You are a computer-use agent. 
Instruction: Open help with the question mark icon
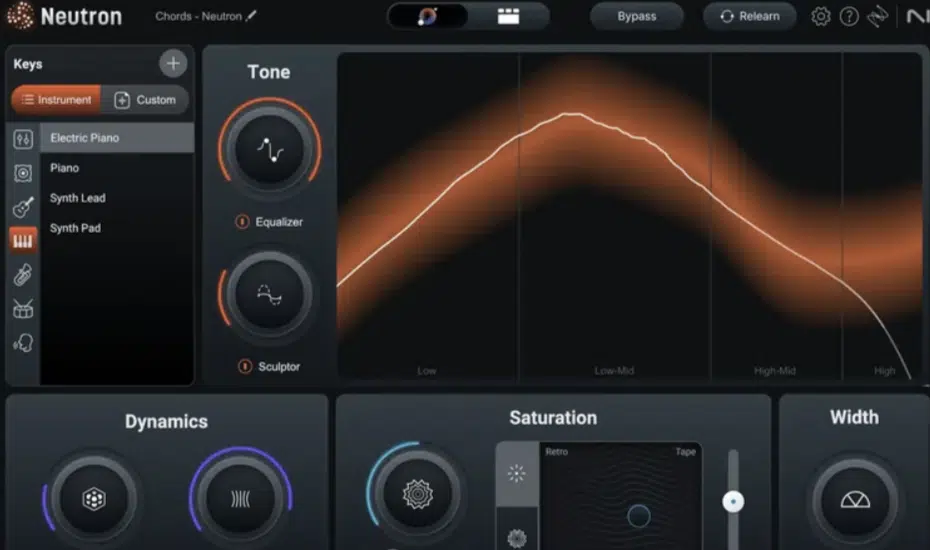click(x=849, y=16)
